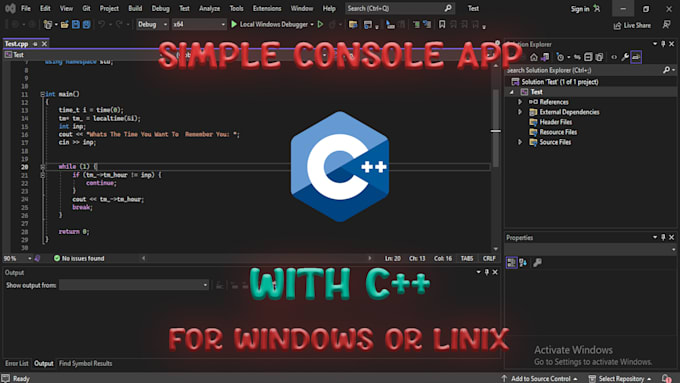Open Local Windows Debugger dropdown arrow
680x383 pixels.
pos(312,25)
